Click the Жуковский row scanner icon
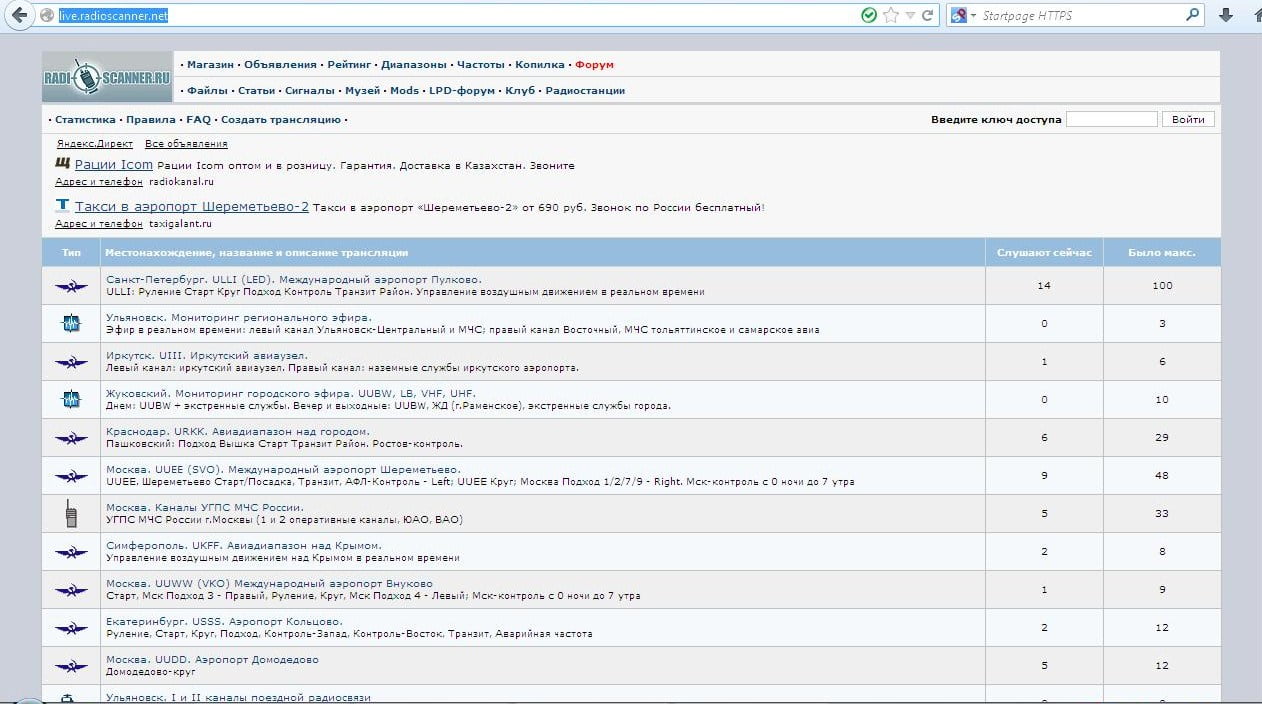The width and height of the screenshot is (1262, 704). click(71, 400)
